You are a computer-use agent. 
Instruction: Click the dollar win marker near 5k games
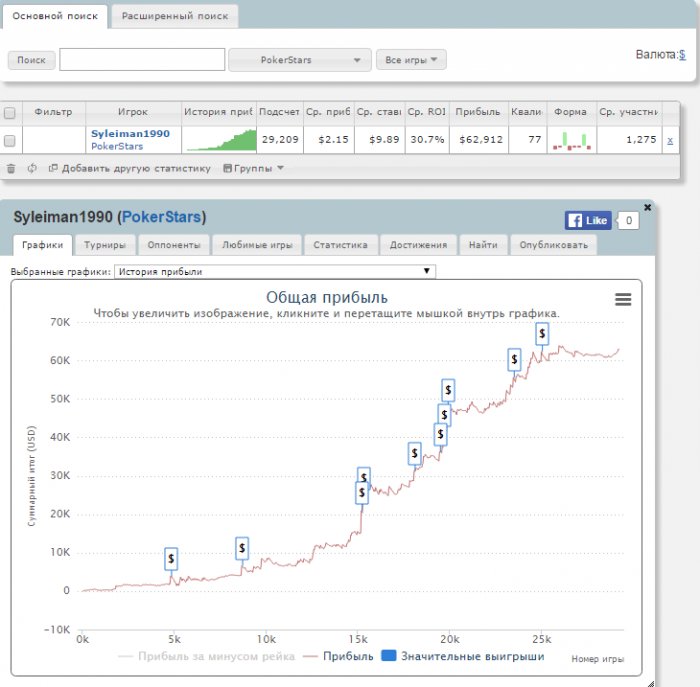[171, 558]
